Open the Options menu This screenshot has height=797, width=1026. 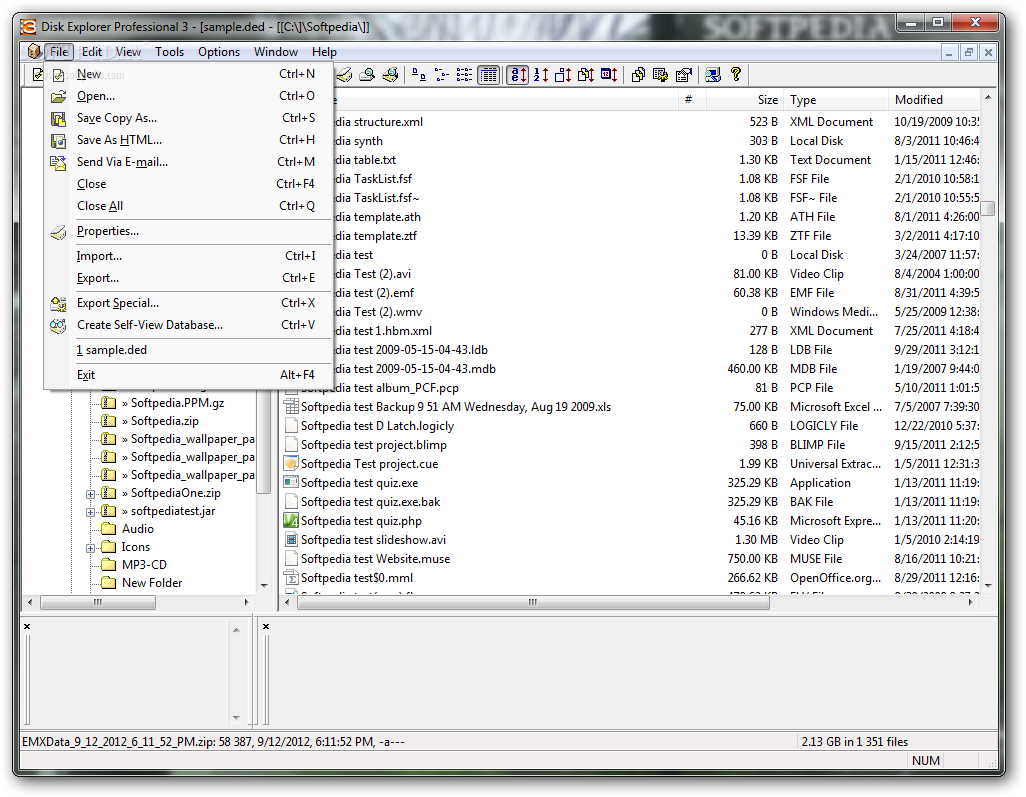(219, 52)
